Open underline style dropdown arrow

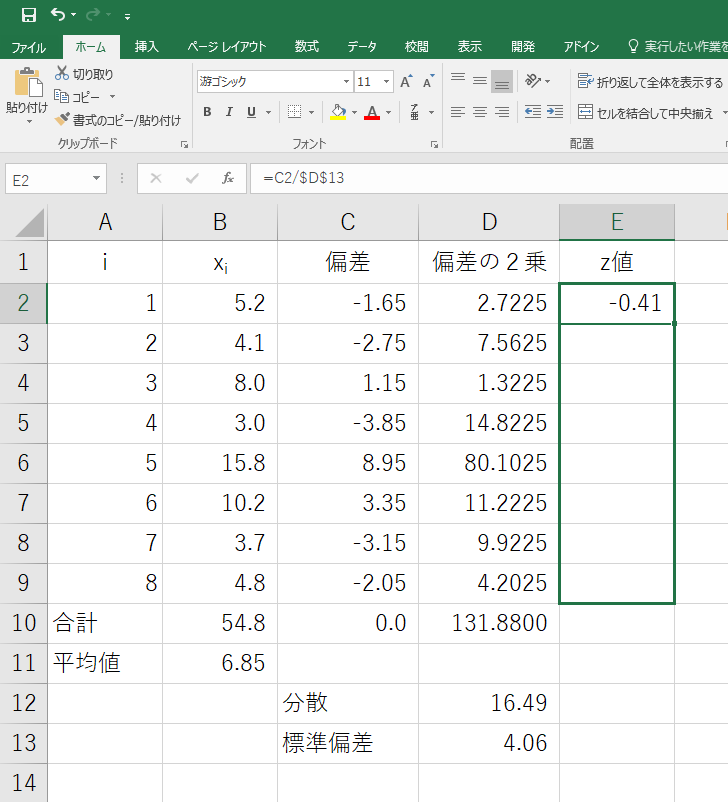tap(268, 112)
